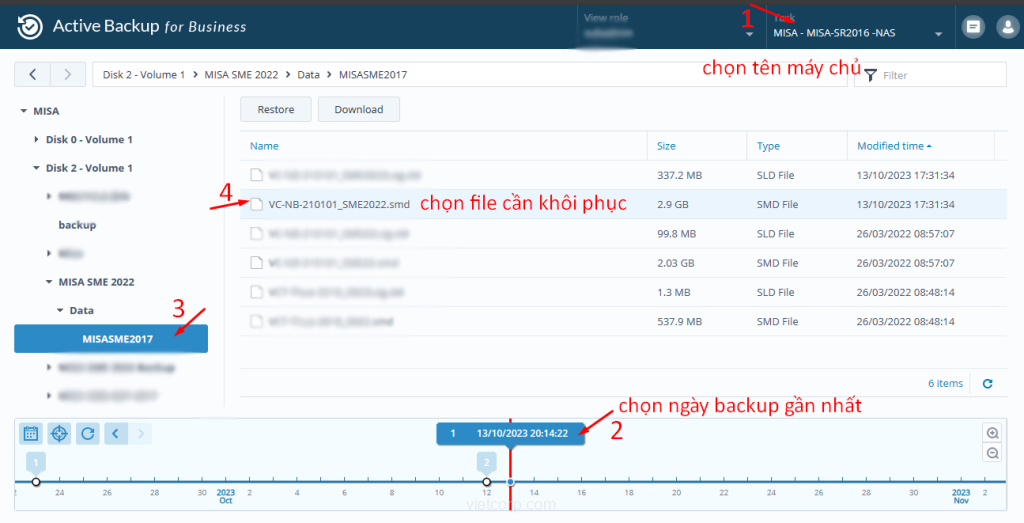Open the Task dropdown MISA-SR2016-NAS
The image size is (1024, 523).
point(856,33)
